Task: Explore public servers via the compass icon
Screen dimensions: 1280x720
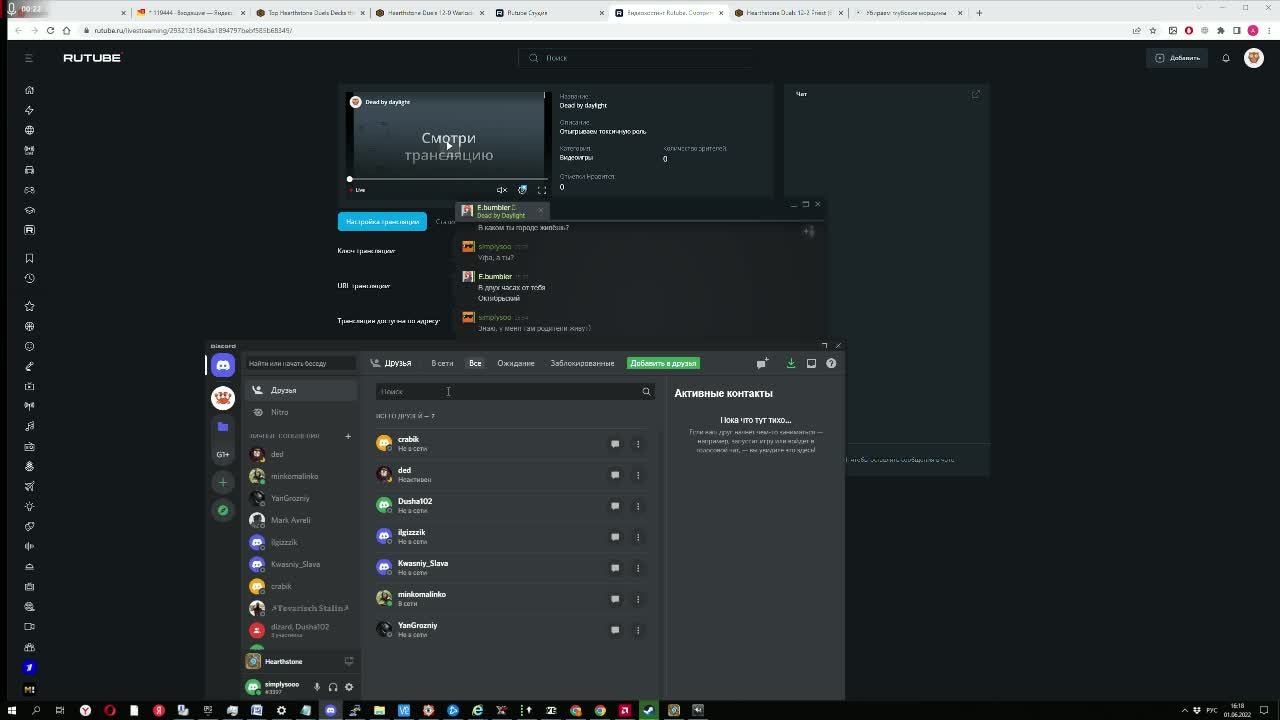Action: (223, 510)
